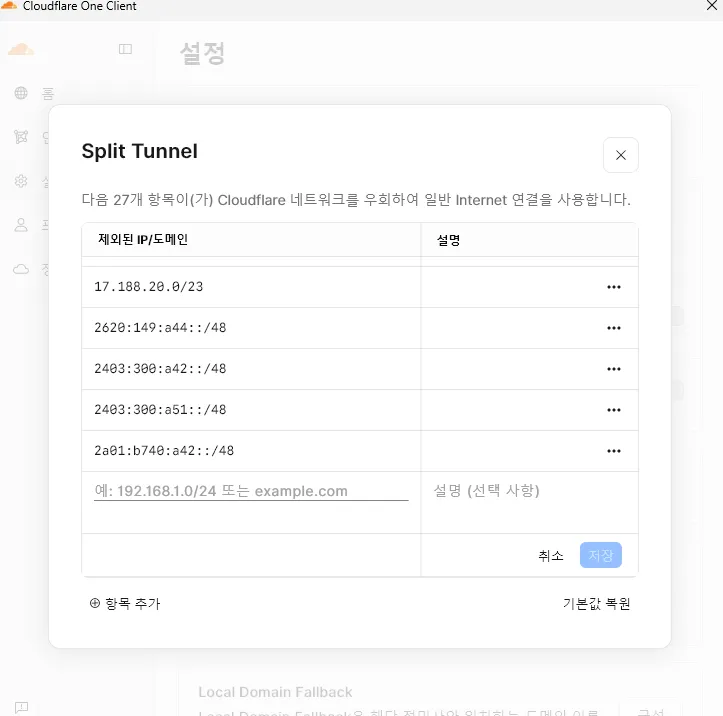723x716 pixels.
Task: Click the Cloudflare logo in sidebar
Action: pyautogui.click(x=21, y=49)
